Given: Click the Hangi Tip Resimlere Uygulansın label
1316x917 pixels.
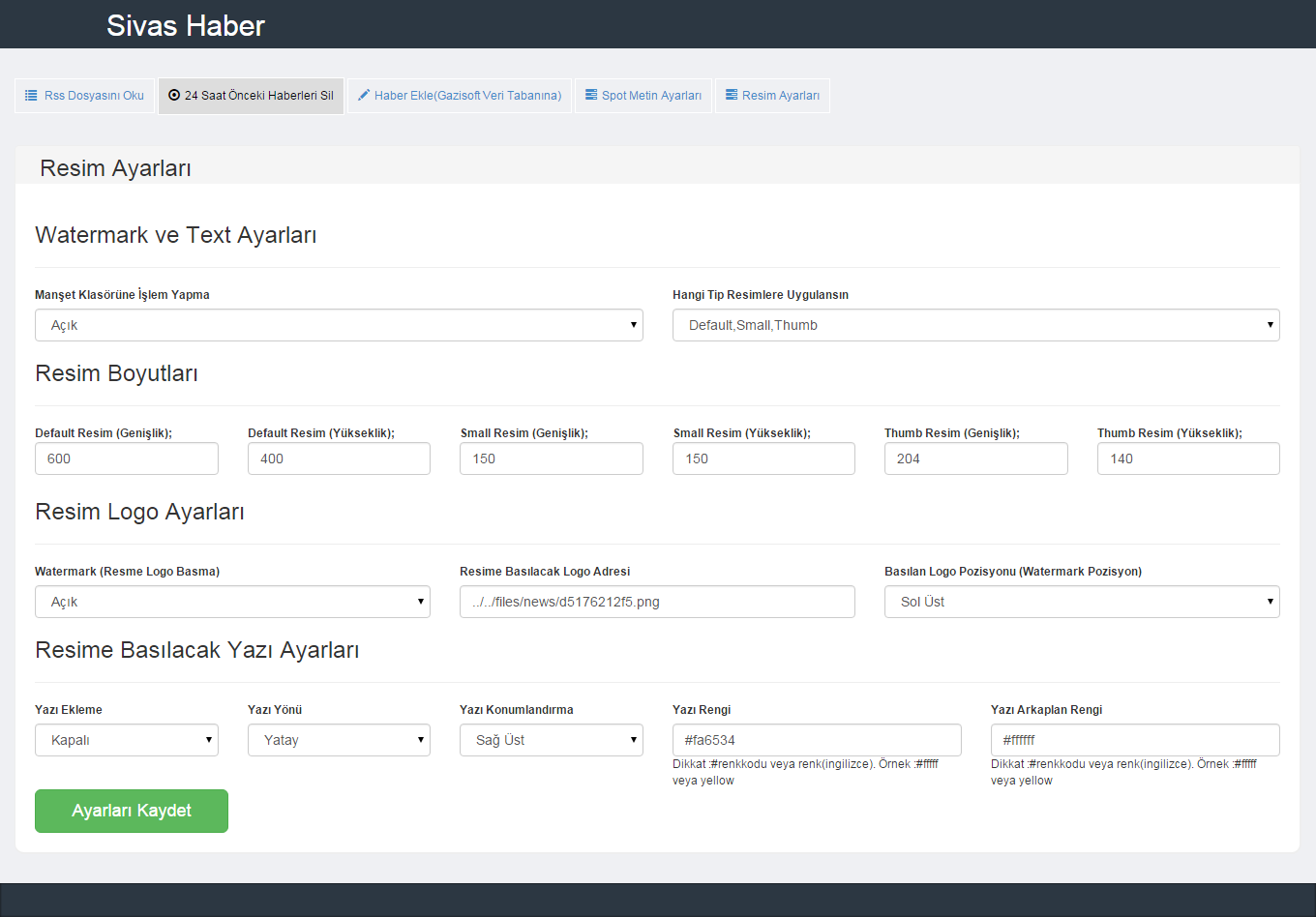Looking at the screenshot, I should coord(761,295).
